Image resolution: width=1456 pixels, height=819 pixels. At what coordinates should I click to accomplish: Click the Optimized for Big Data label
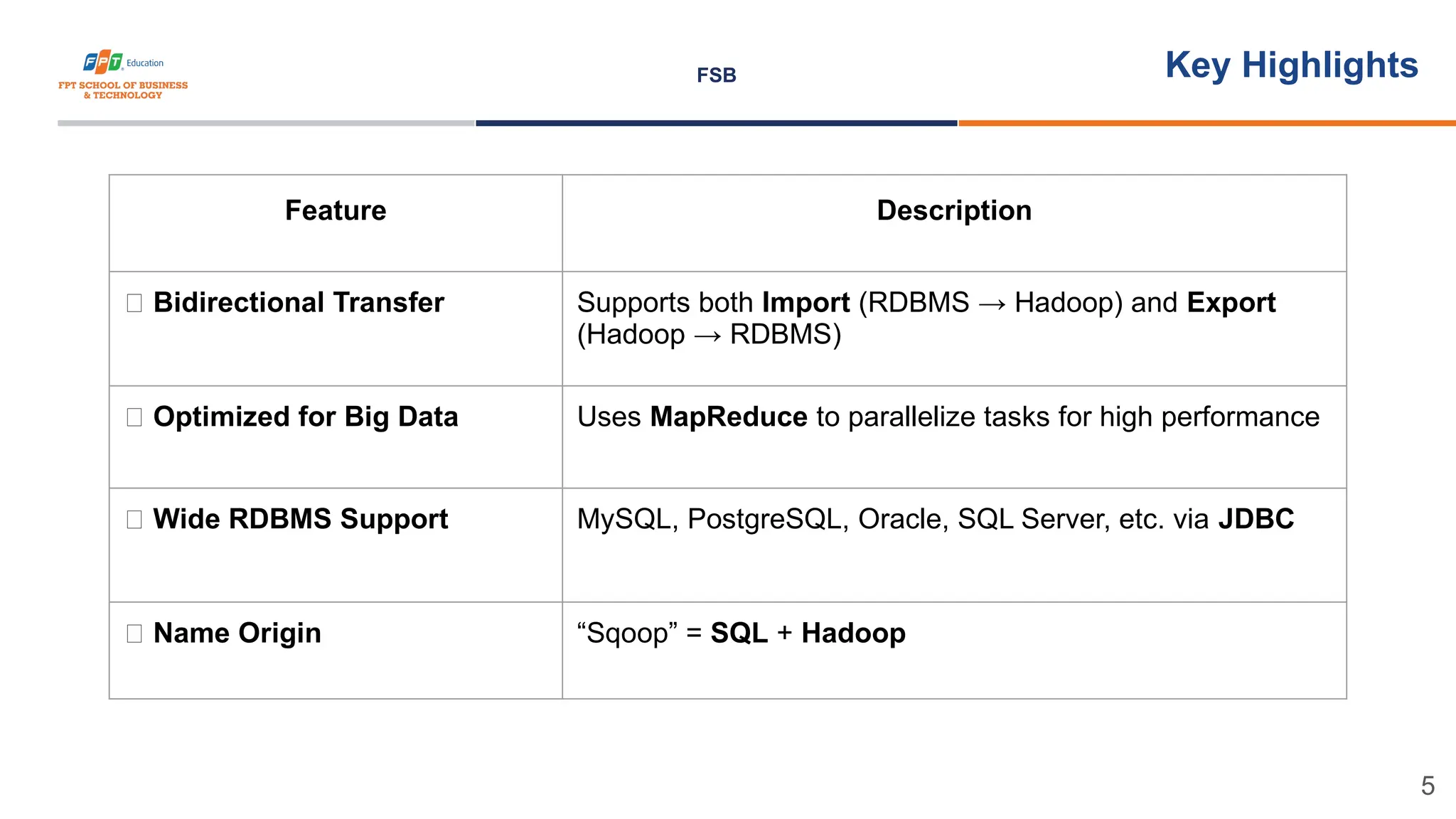pyautogui.click(x=306, y=417)
